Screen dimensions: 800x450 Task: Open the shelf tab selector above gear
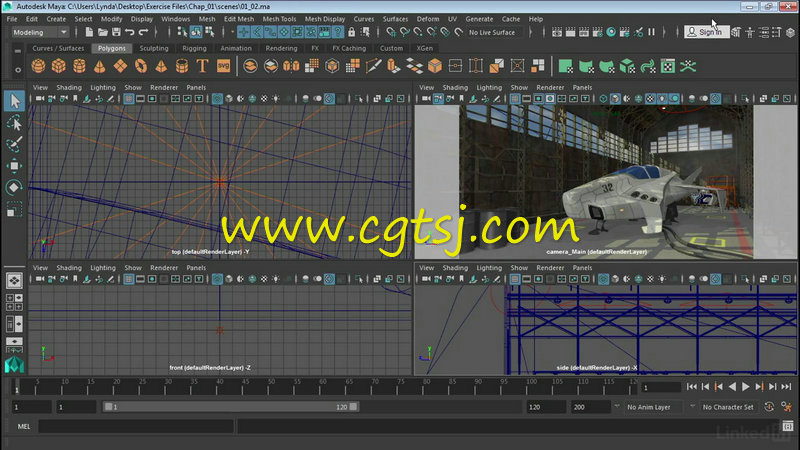(18, 51)
